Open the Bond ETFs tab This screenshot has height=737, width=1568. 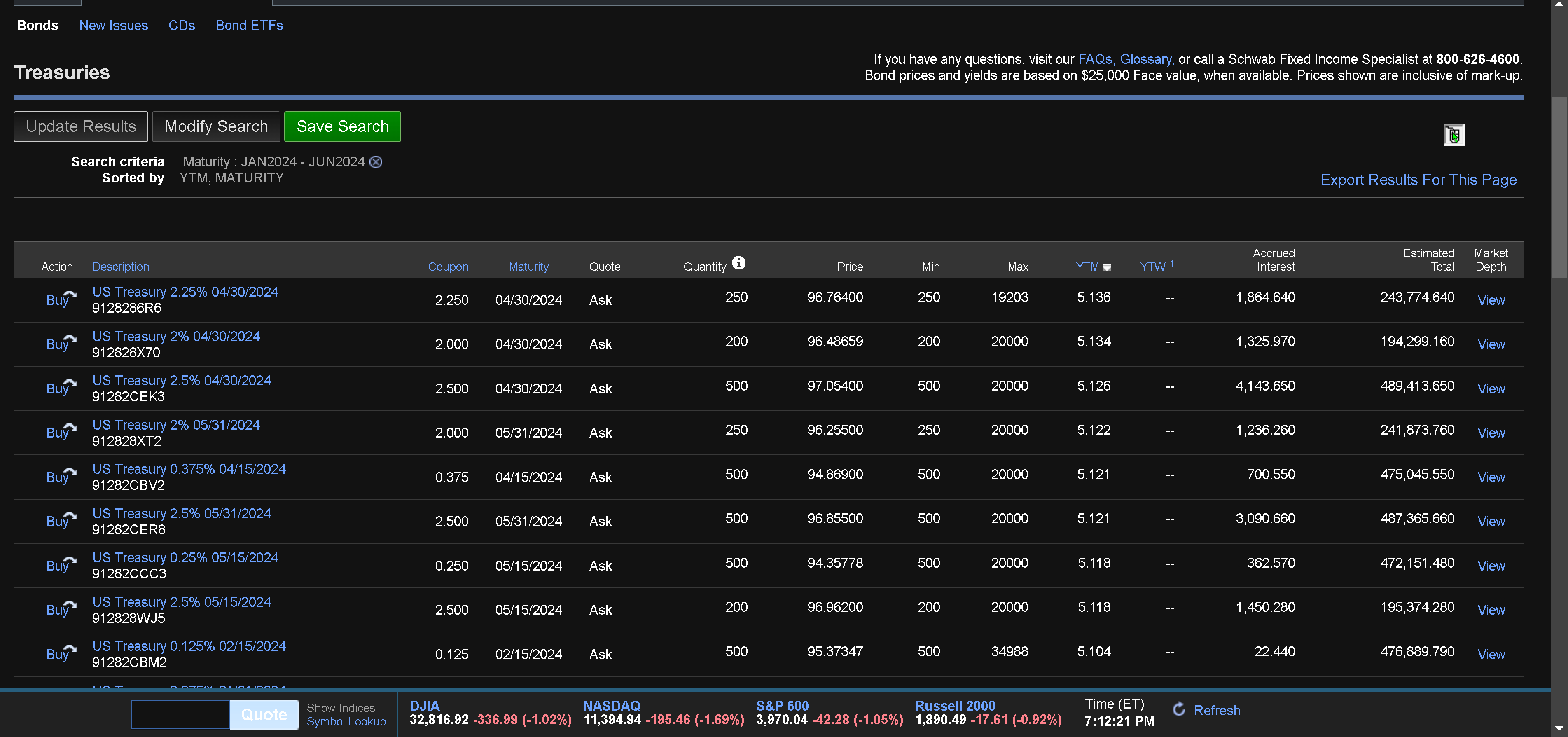pos(250,26)
